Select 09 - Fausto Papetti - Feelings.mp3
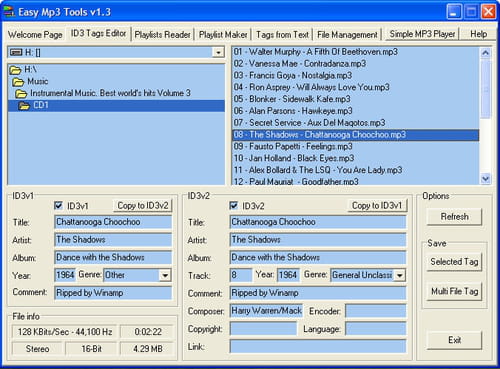 click(x=356, y=147)
